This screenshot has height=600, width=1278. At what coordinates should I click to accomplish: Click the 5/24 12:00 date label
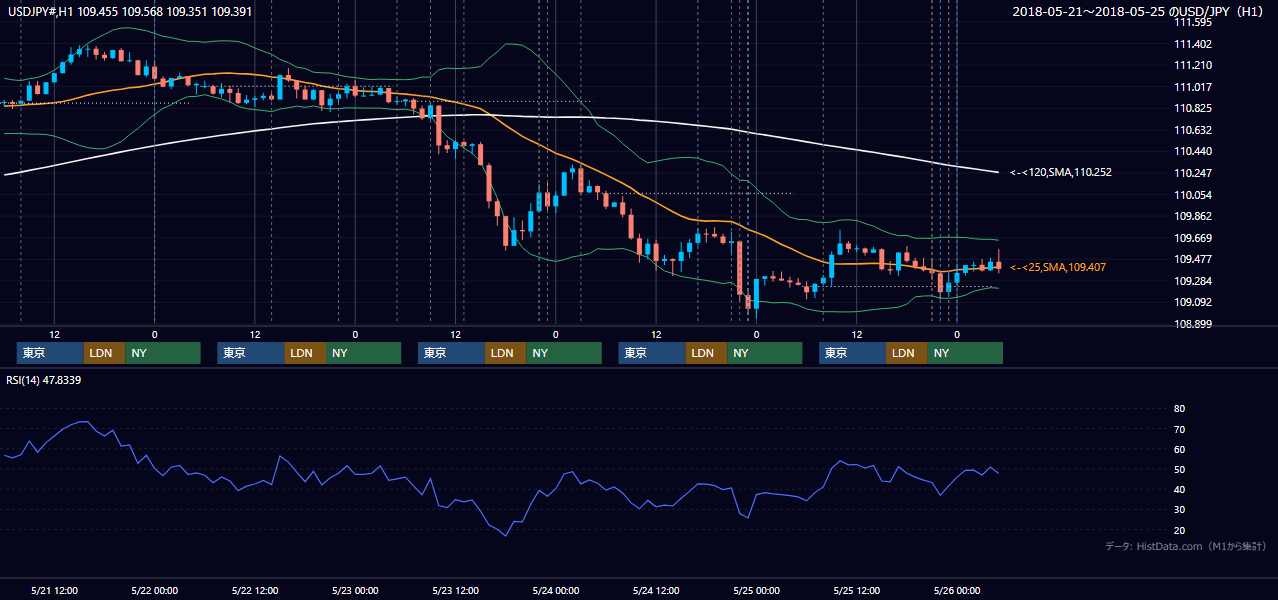click(x=656, y=590)
